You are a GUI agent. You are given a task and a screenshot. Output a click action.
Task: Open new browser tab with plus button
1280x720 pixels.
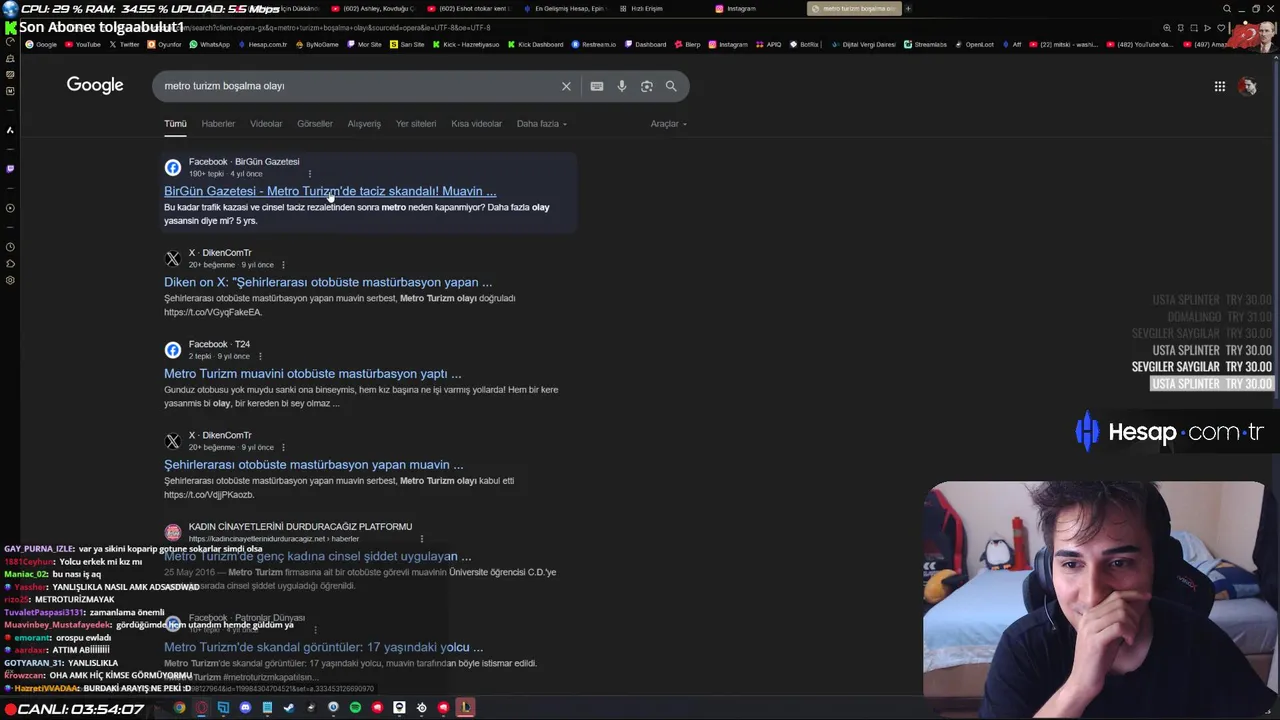pos(908,9)
